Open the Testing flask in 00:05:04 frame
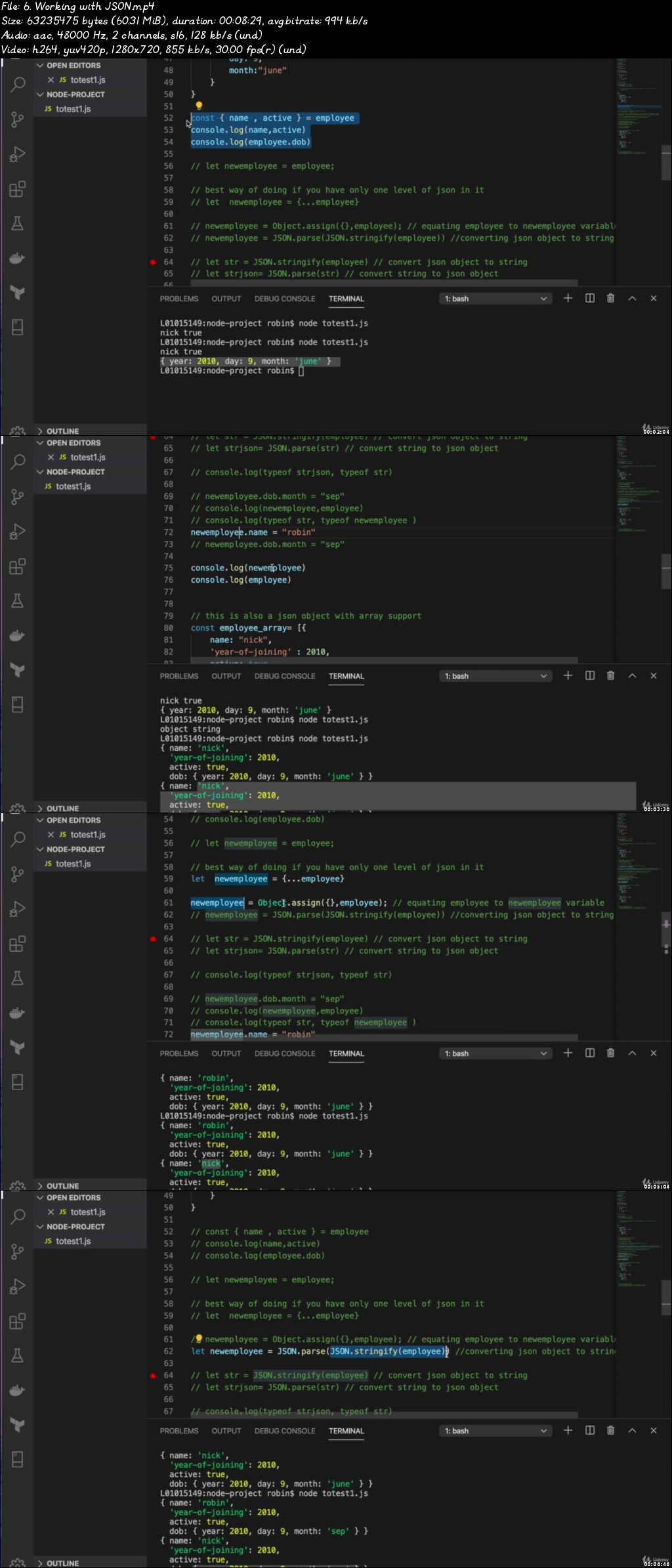 pos(18,979)
